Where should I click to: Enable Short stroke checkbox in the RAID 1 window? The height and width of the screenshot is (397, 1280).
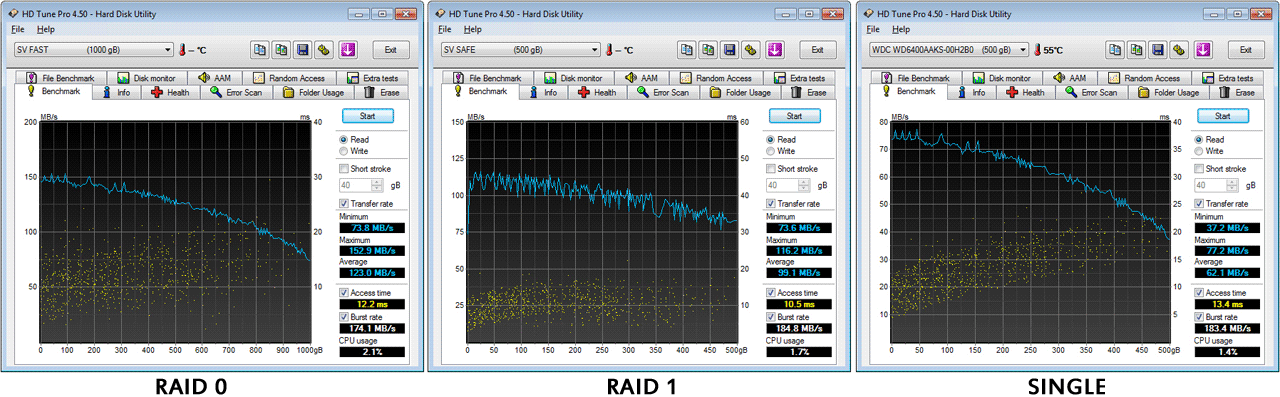pos(772,169)
